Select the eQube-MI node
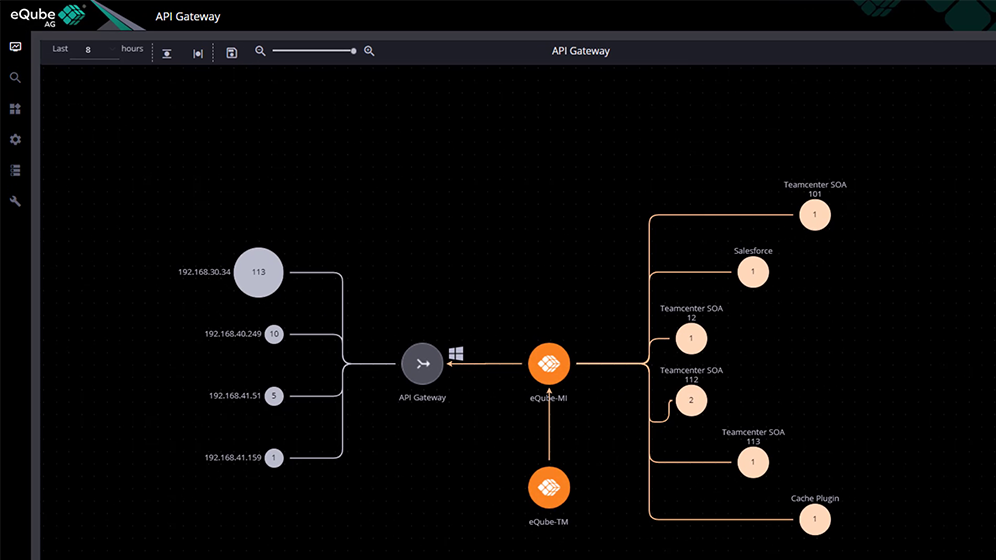996x560 pixels. tap(549, 364)
